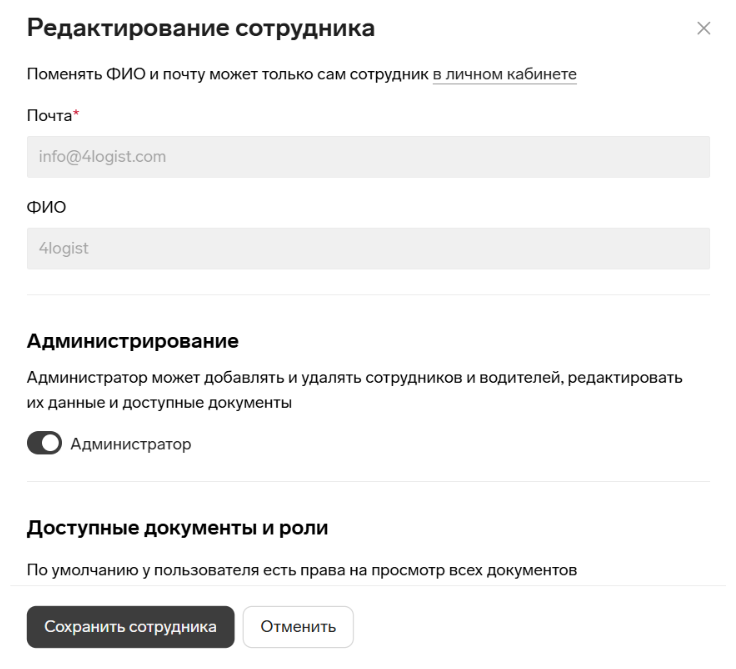
Task: Click the ФИО field label
Action: click(x=46, y=207)
